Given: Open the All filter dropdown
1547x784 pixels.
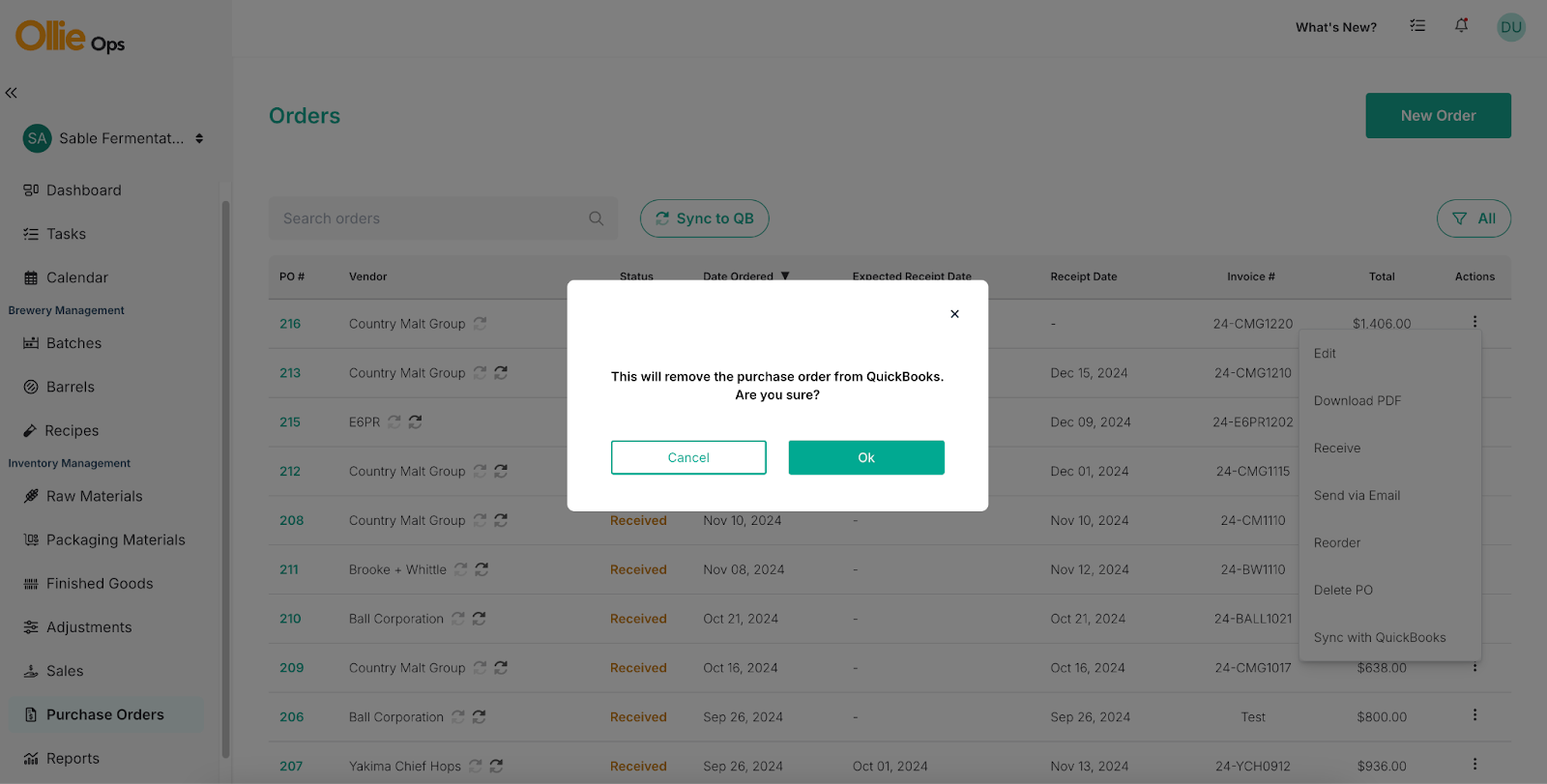Looking at the screenshot, I should [x=1473, y=218].
